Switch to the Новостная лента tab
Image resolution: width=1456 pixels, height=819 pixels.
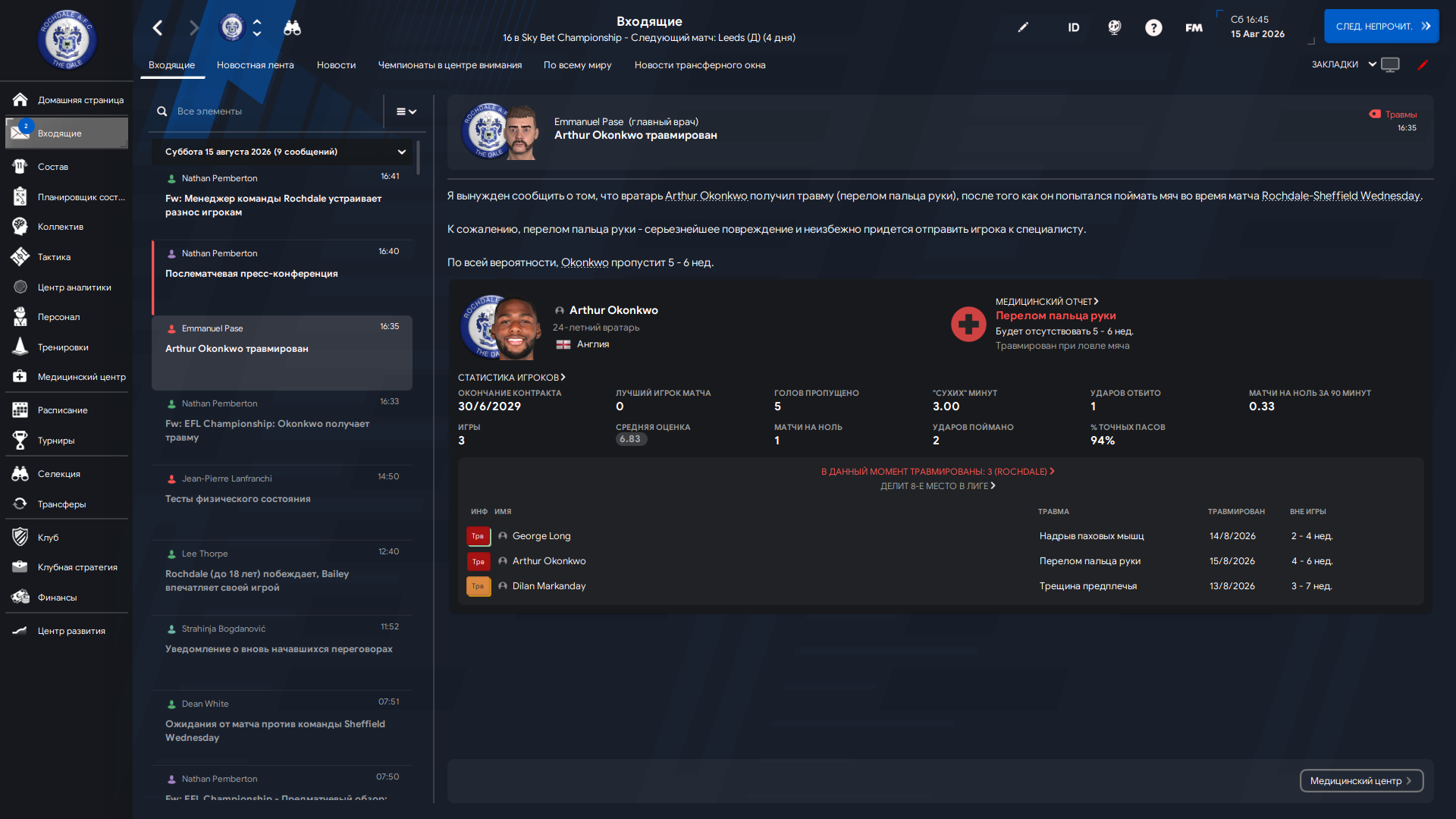click(x=255, y=65)
